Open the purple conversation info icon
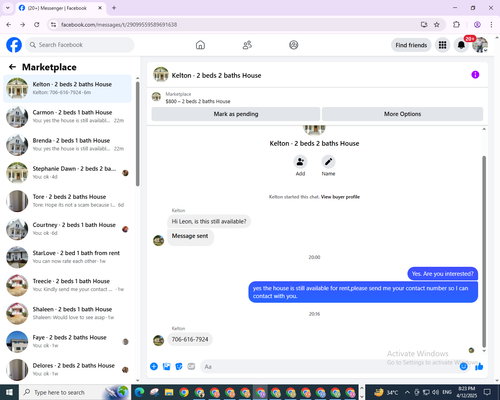This screenshot has width=500, height=400. click(475, 75)
